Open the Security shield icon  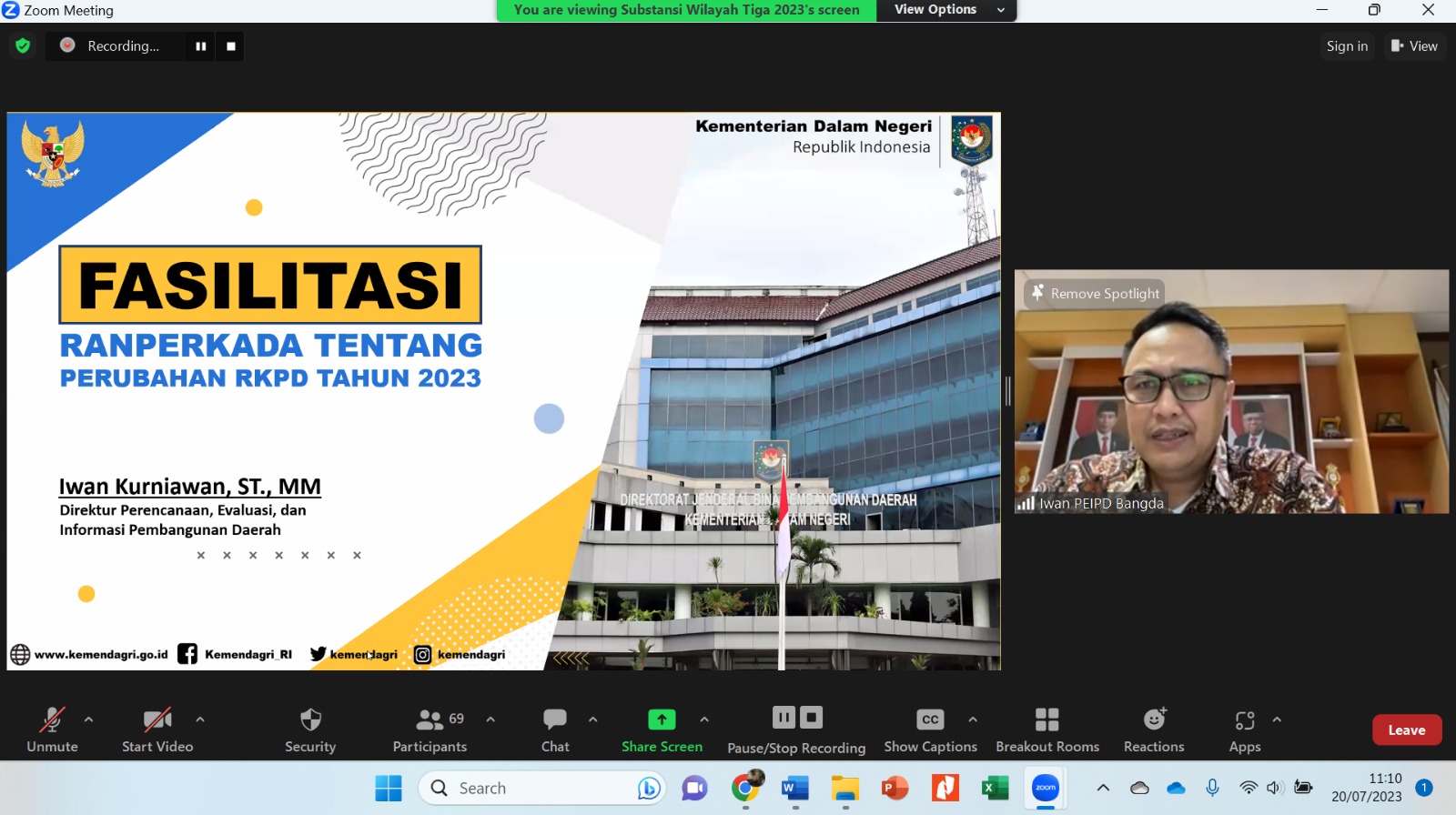[x=310, y=720]
